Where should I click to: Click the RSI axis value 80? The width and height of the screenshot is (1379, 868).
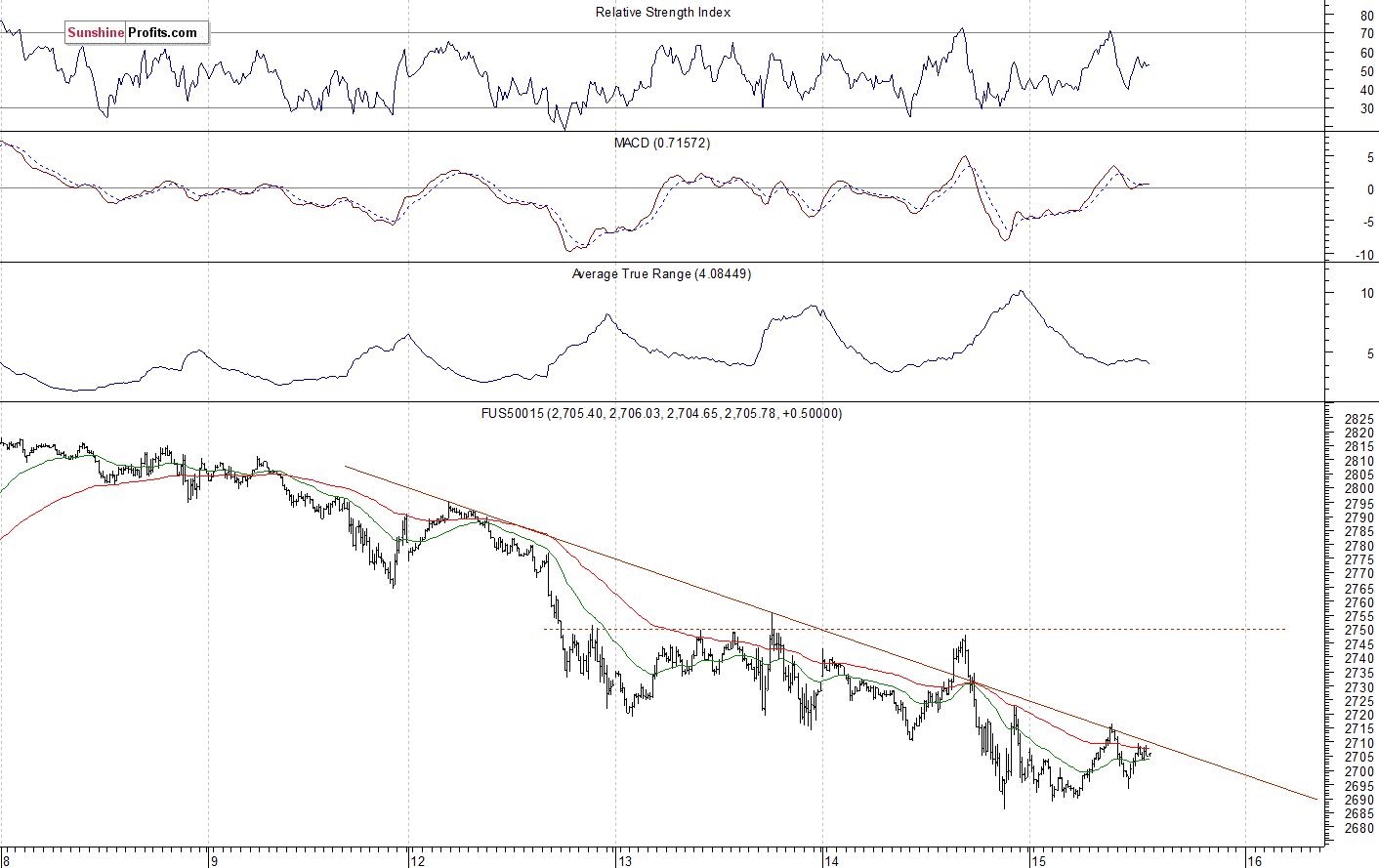1366,17
